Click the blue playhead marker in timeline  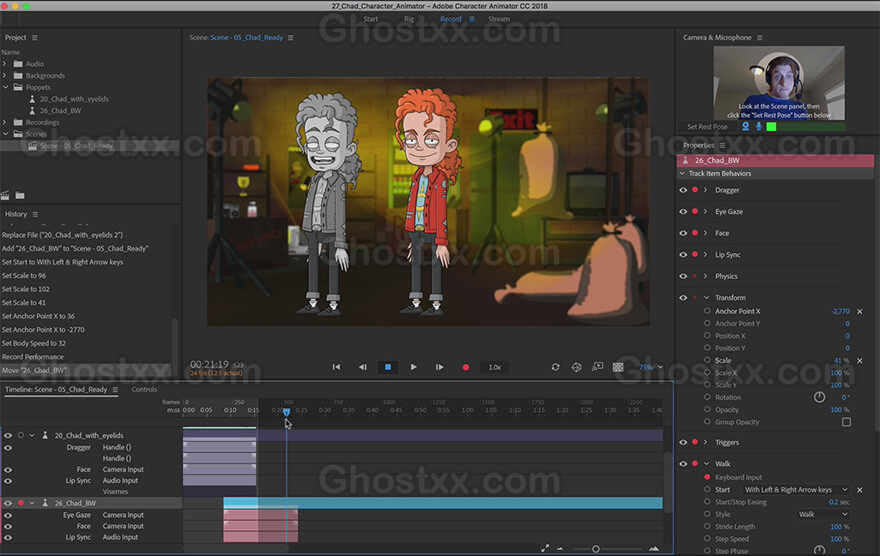286,412
